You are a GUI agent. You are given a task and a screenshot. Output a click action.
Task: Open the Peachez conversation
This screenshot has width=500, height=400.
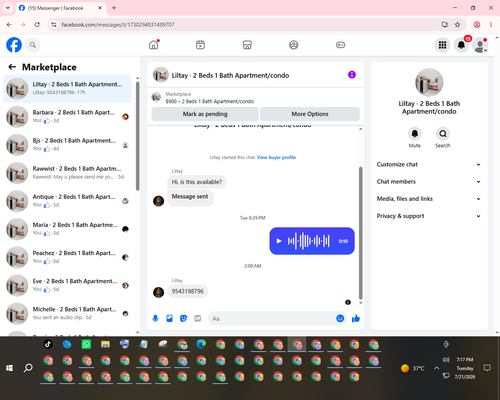pos(68,257)
